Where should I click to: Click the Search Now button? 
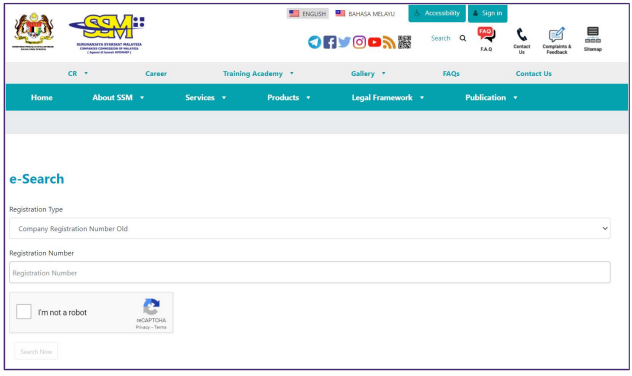(x=36, y=351)
